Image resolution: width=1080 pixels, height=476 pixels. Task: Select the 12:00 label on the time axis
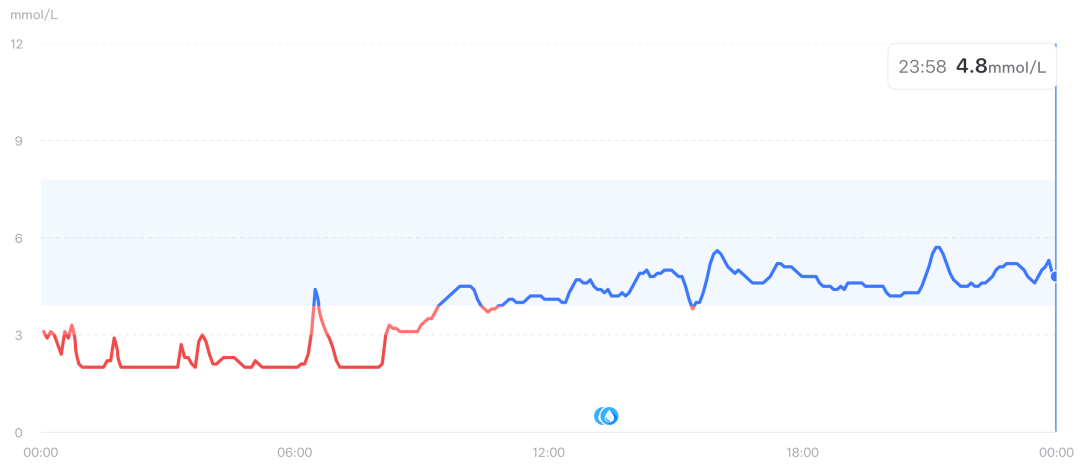548,453
